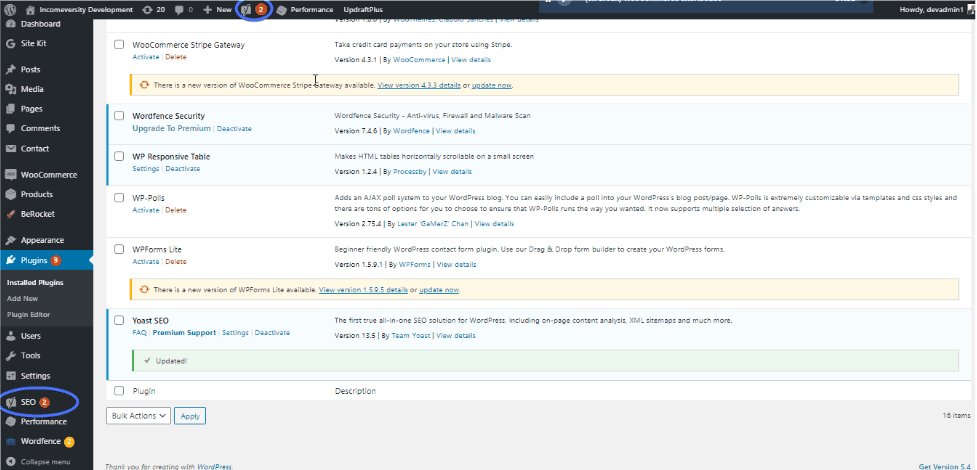Open Yoast SEO Premium Support link
The height and width of the screenshot is (470, 977).
[x=184, y=333]
